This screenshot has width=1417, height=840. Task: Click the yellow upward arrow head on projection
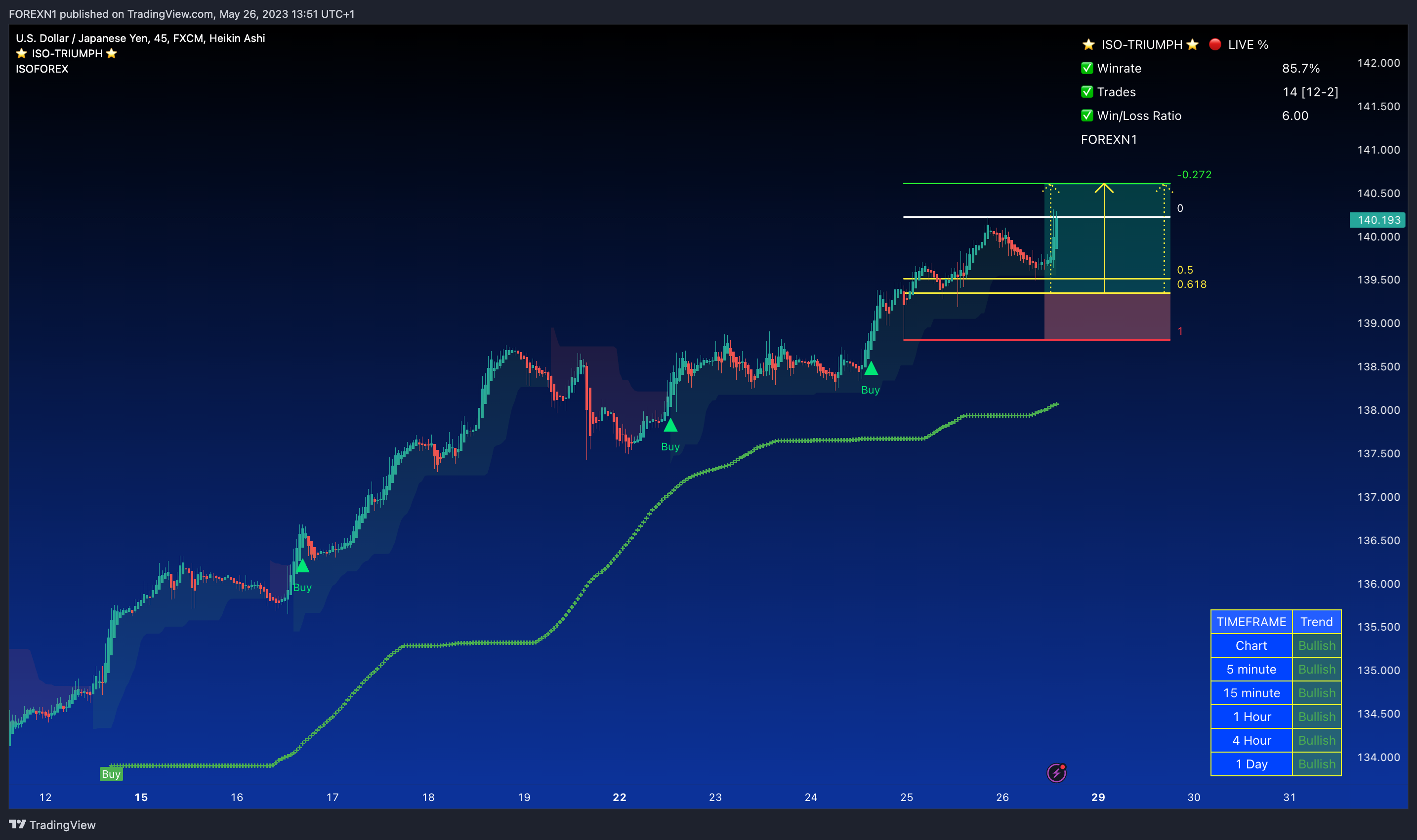pos(1104,188)
